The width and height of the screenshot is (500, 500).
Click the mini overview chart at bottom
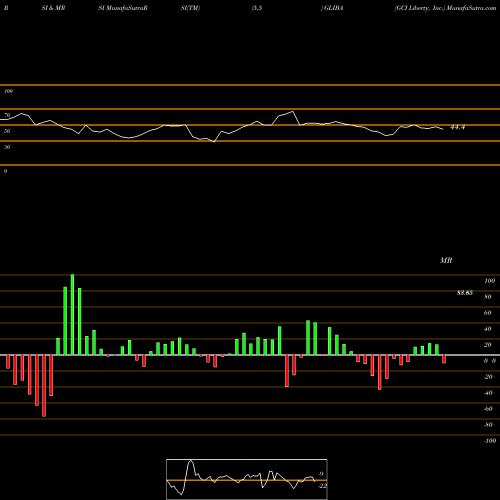coord(247,479)
